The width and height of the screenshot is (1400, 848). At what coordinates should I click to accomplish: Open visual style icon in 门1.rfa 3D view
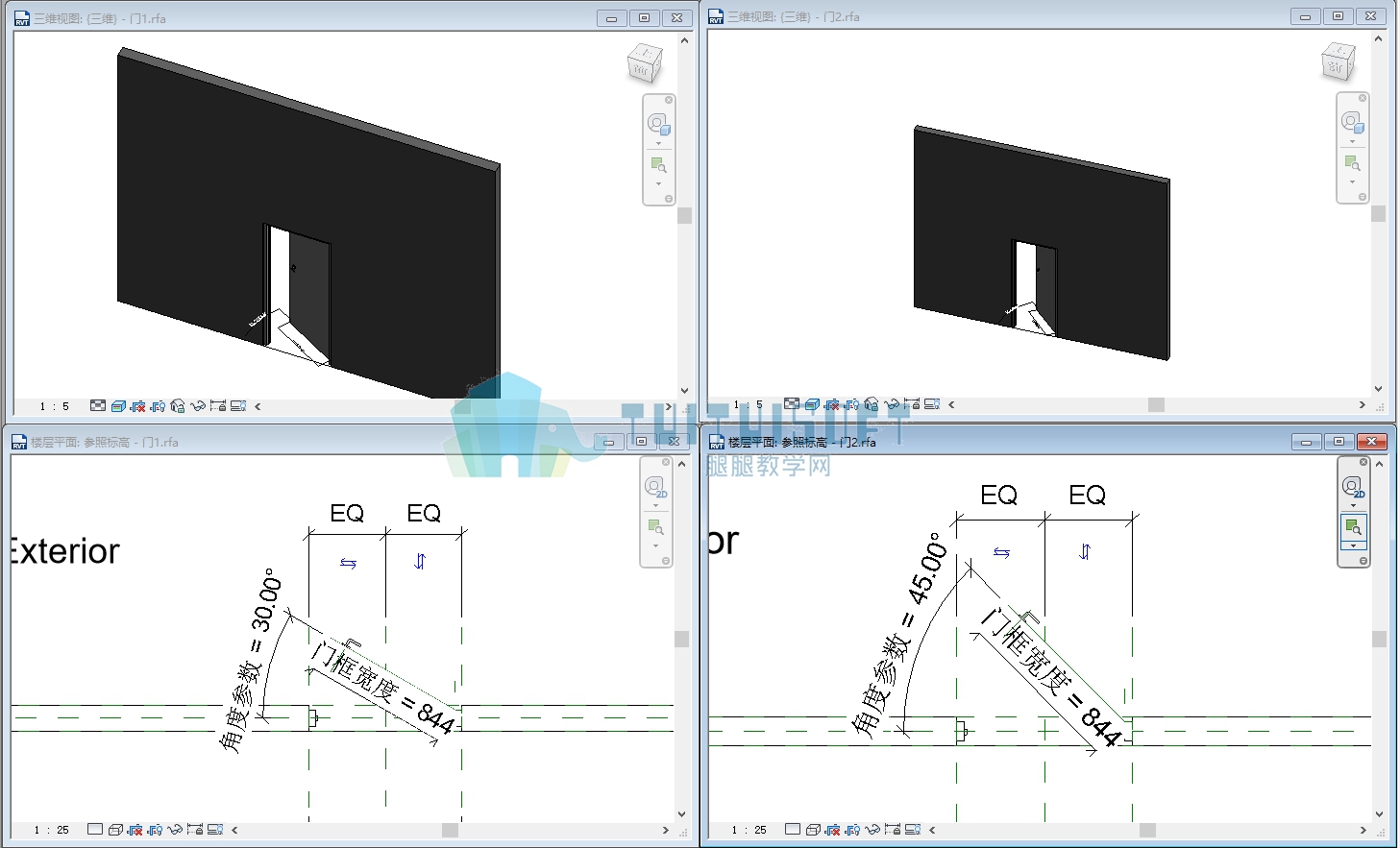[x=118, y=405]
